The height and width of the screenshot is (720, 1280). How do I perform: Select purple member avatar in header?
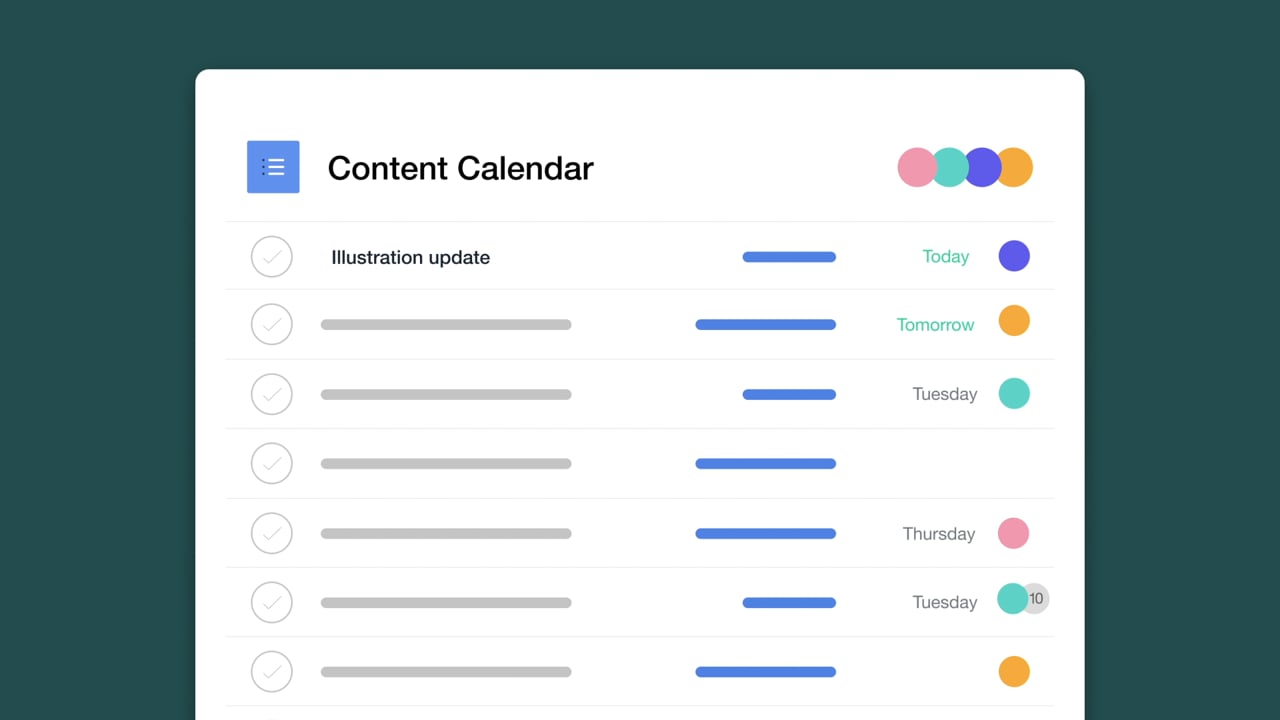pos(981,167)
